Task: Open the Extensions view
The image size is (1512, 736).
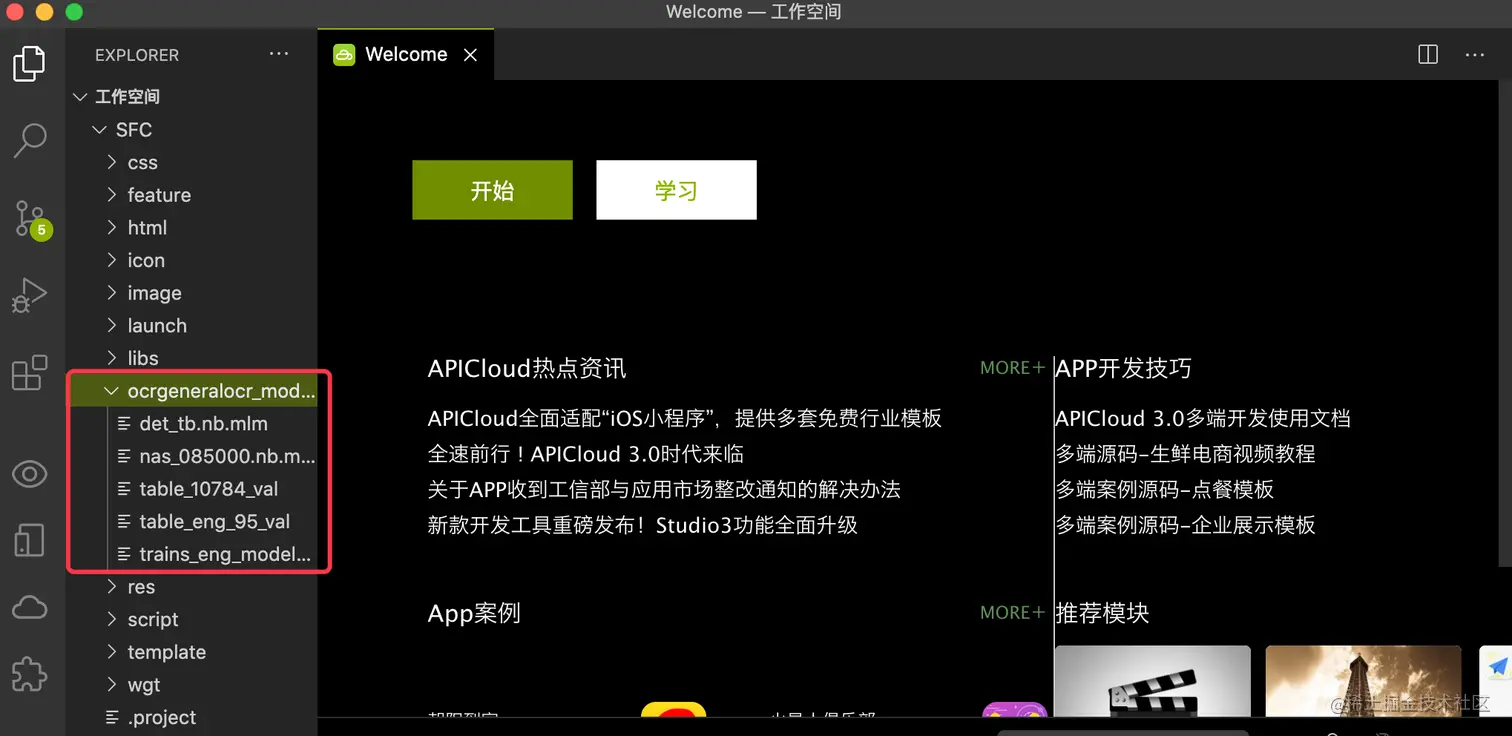Action: pos(29,372)
